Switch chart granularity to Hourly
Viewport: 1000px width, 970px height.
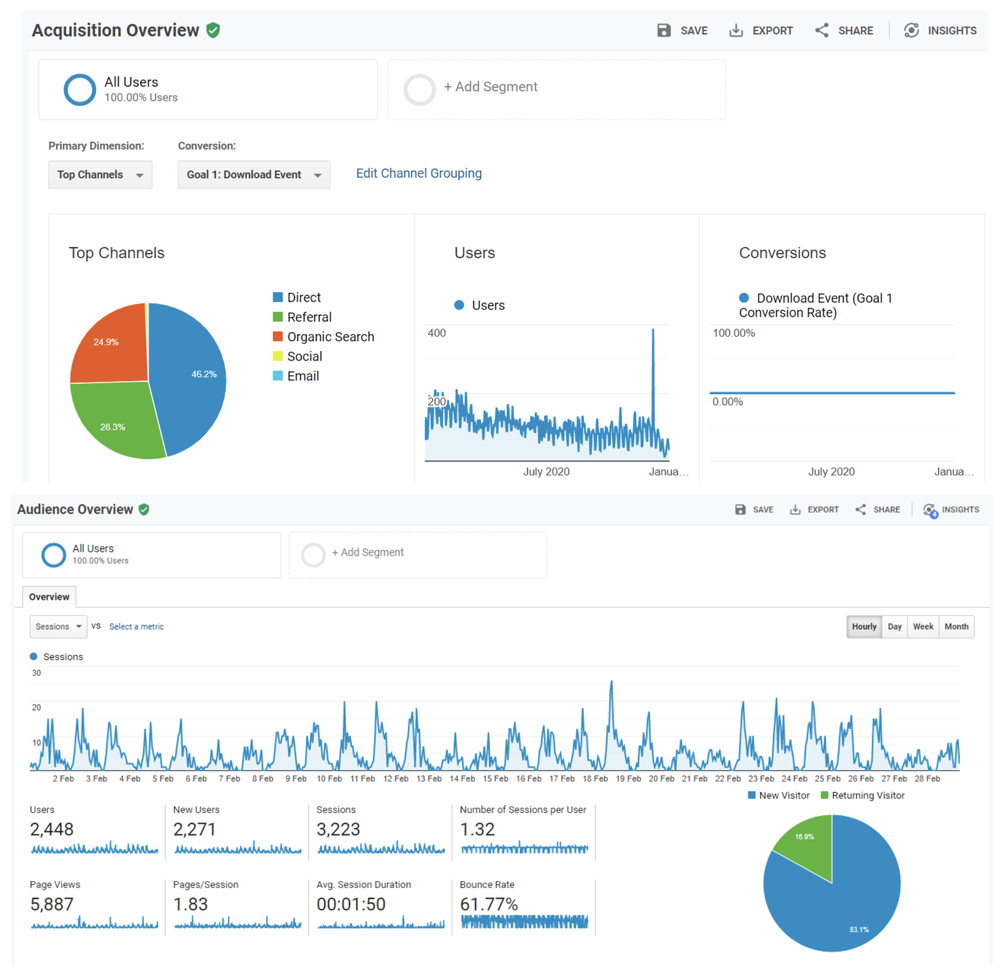pos(864,627)
